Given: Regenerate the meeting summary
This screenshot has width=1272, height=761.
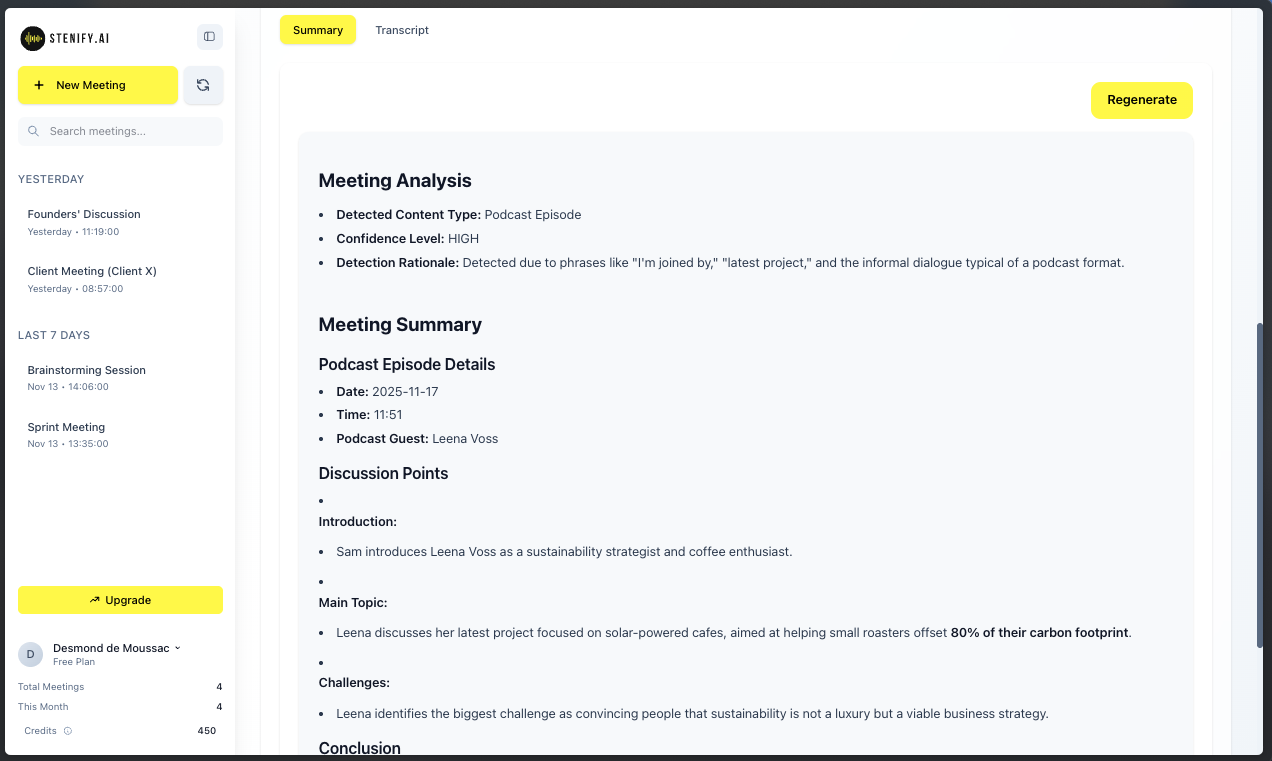Looking at the screenshot, I should (x=1141, y=100).
